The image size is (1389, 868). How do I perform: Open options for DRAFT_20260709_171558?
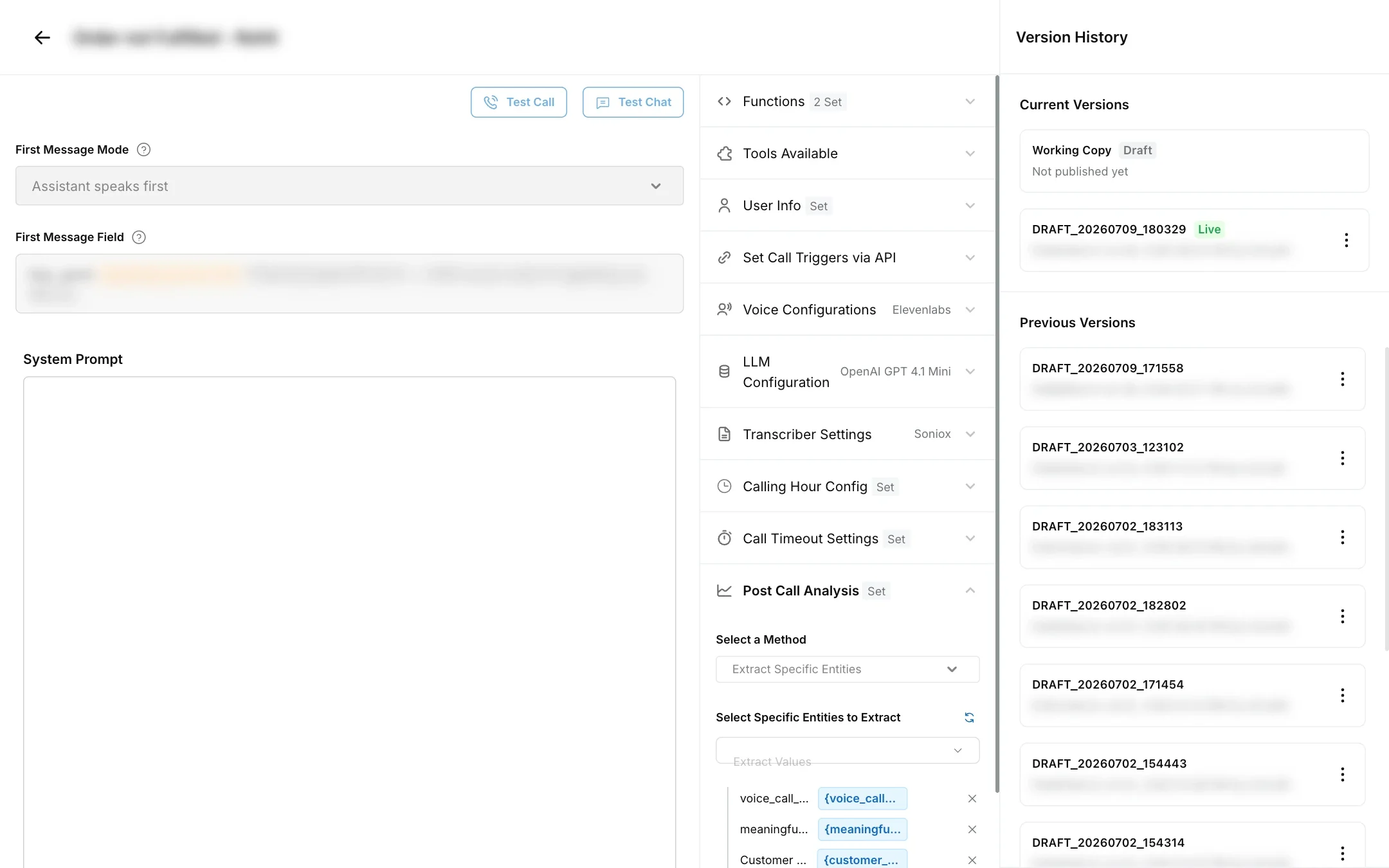point(1342,379)
